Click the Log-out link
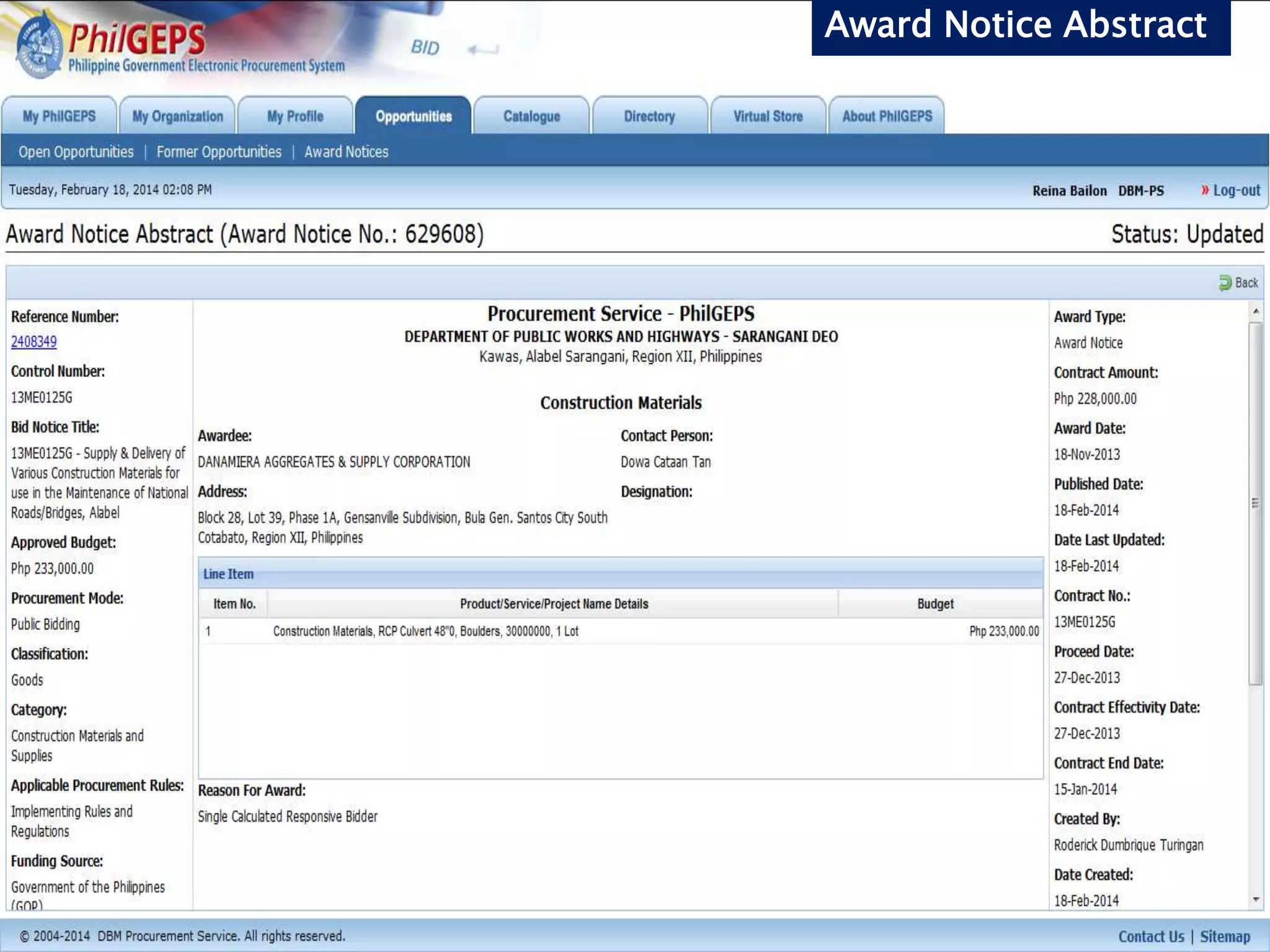The width and height of the screenshot is (1270, 952). coord(1237,190)
